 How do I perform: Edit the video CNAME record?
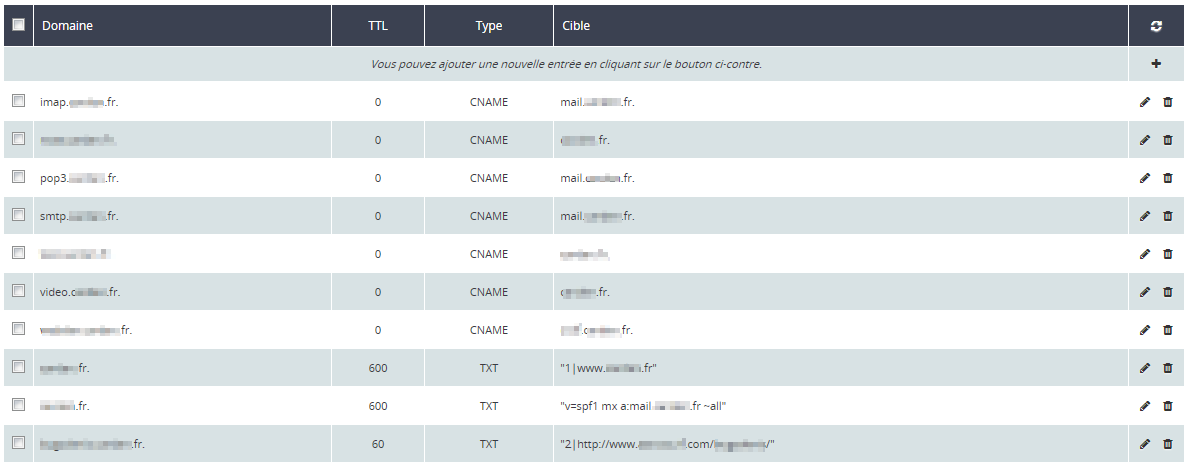pyautogui.click(x=1145, y=292)
